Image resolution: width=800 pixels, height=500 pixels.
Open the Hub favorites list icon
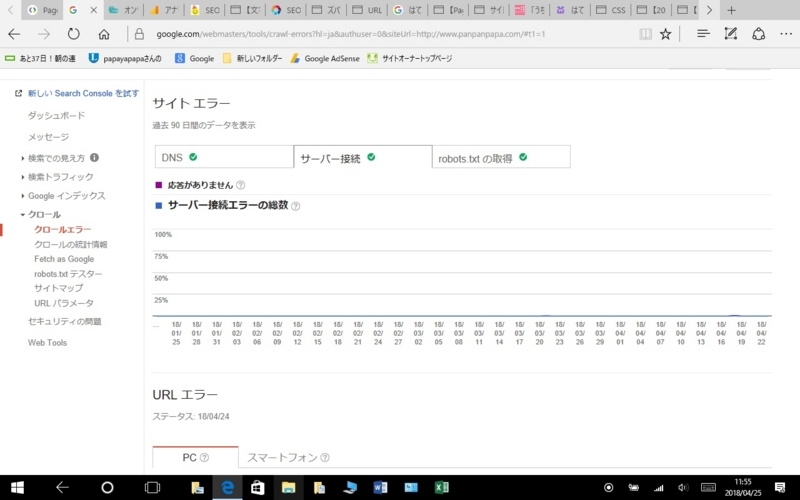point(703,34)
